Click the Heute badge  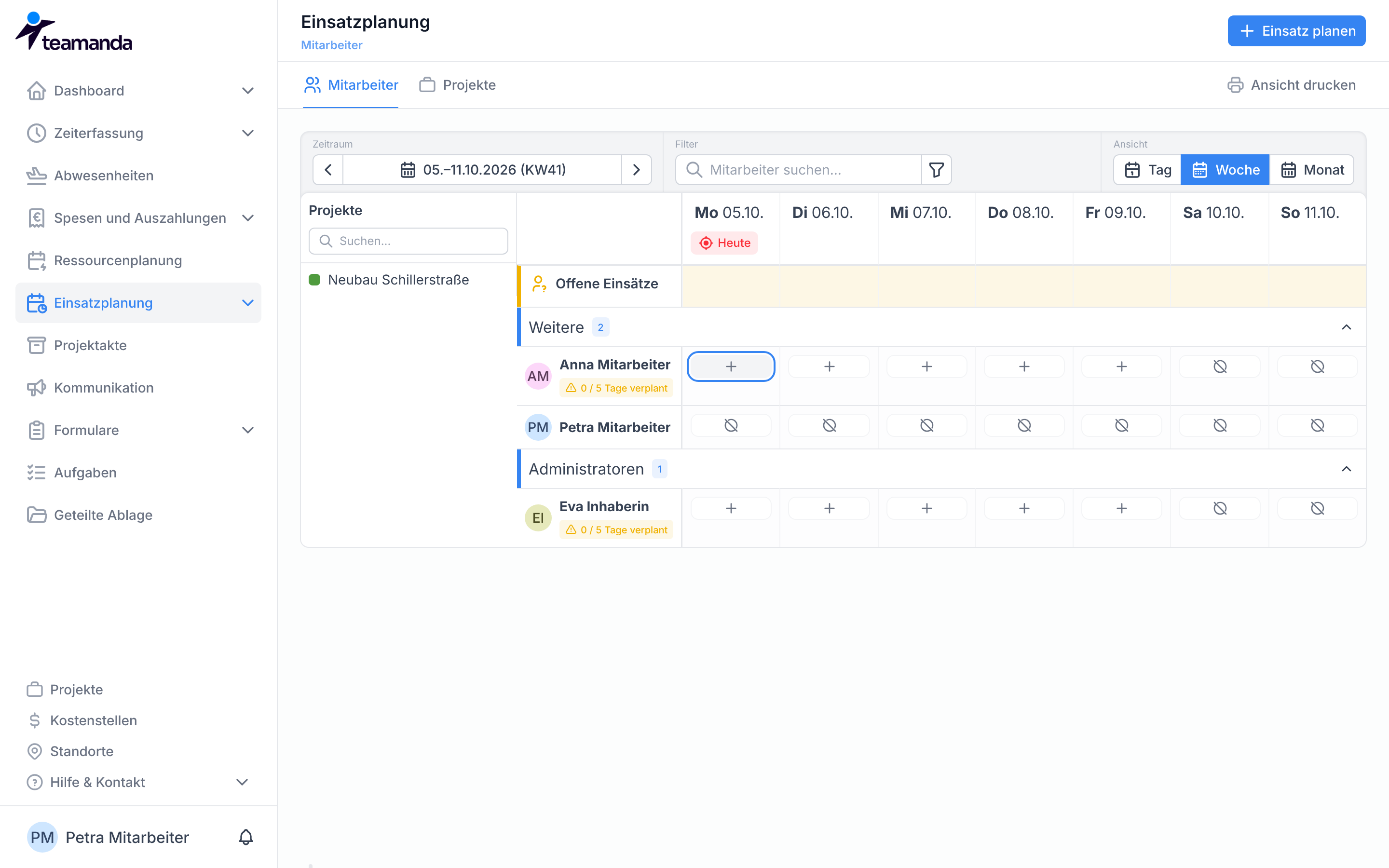click(x=724, y=243)
